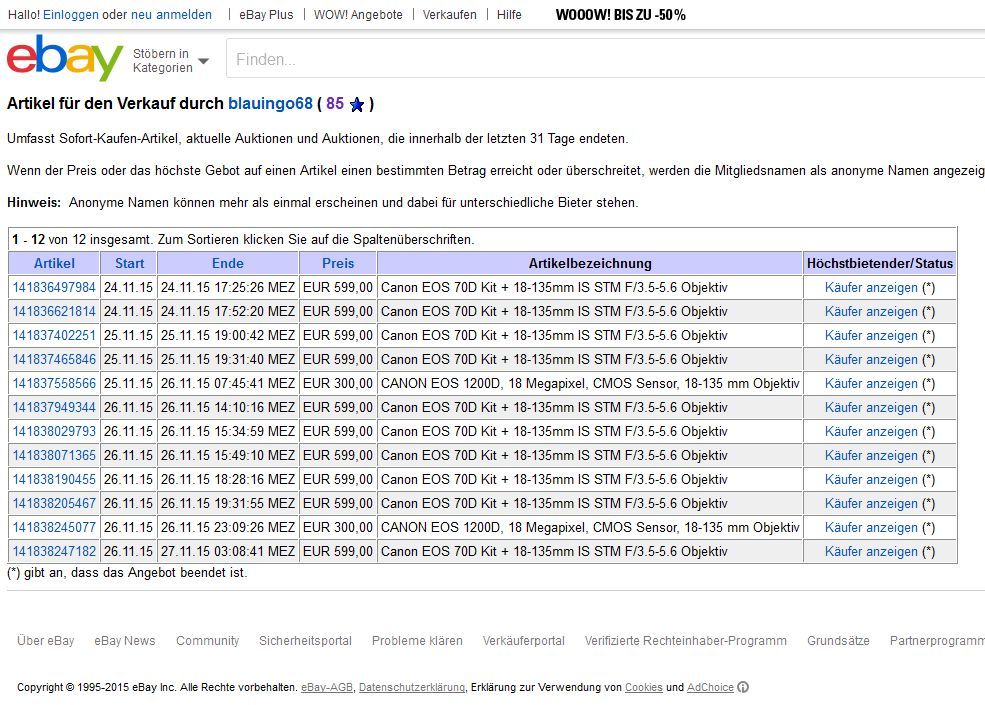This screenshot has width=985, height=705.
Task: Click the eBay News footer link
Action: pyautogui.click(x=124, y=640)
